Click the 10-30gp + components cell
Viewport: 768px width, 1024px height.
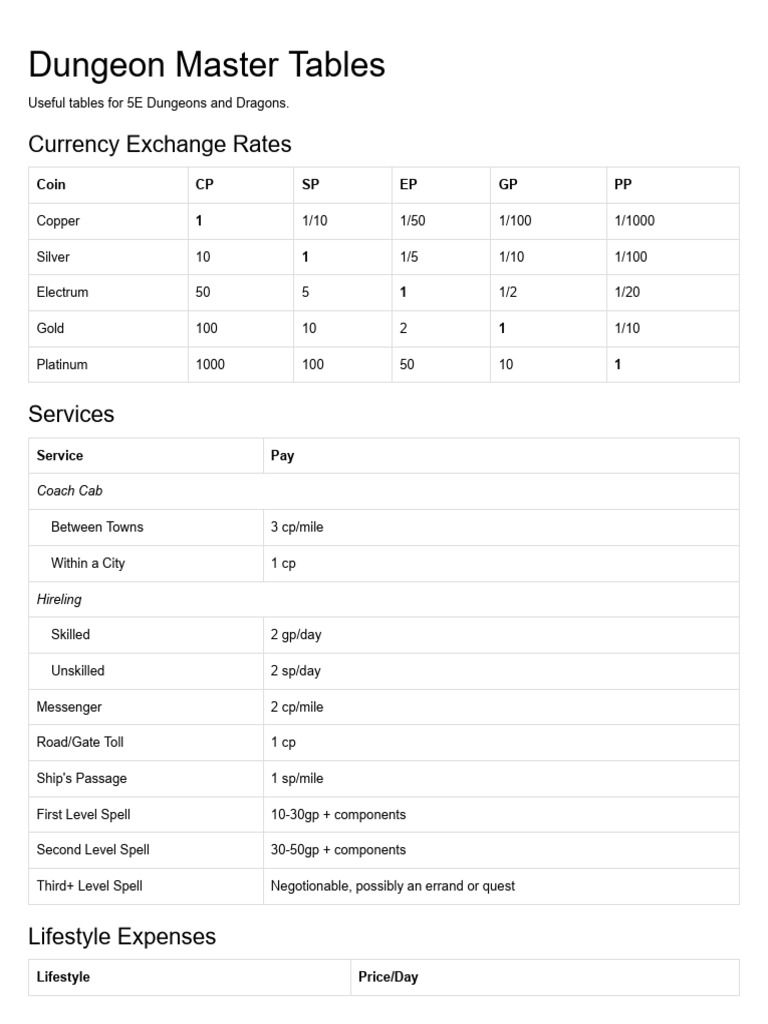point(338,815)
